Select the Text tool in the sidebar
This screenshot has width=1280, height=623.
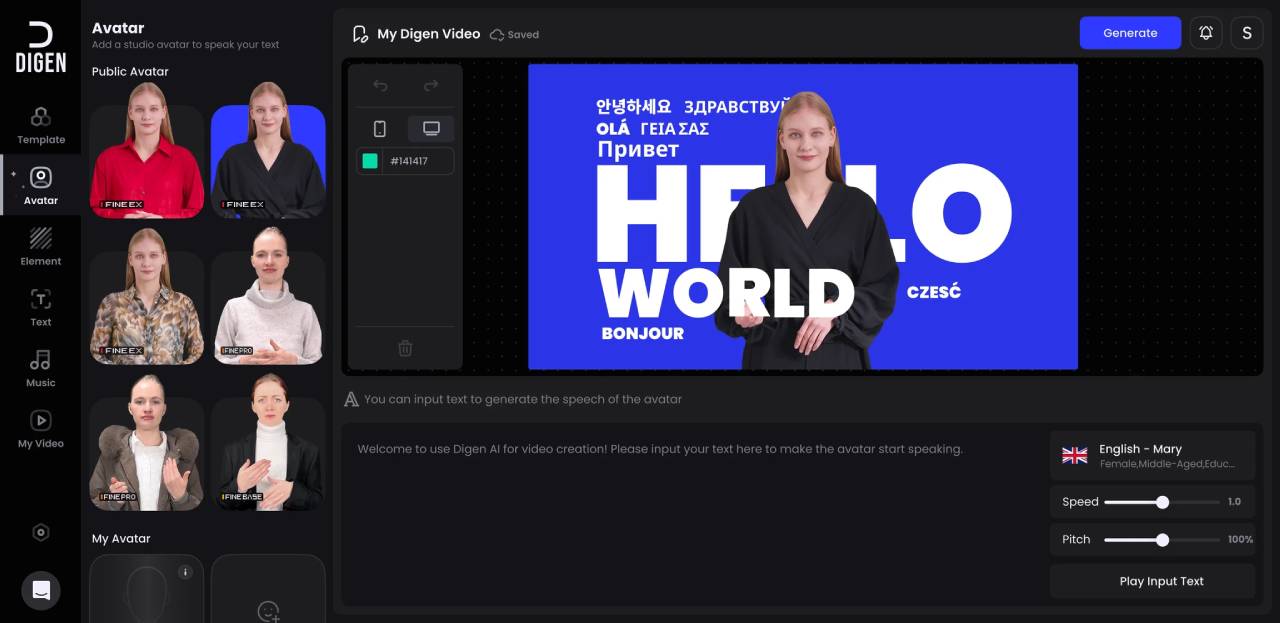(x=40, y=306)
